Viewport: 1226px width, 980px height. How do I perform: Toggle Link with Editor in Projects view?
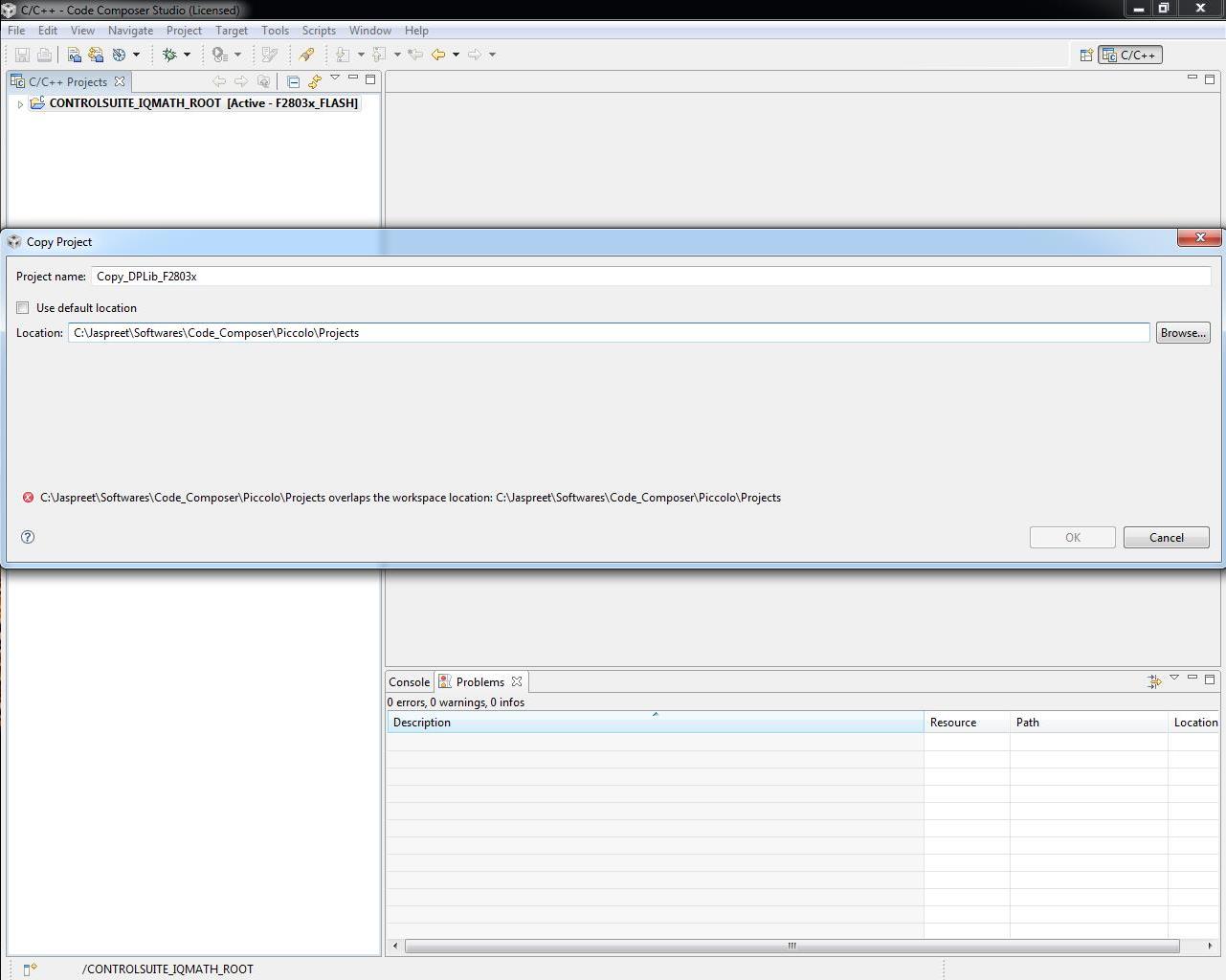tap(315, 81)
